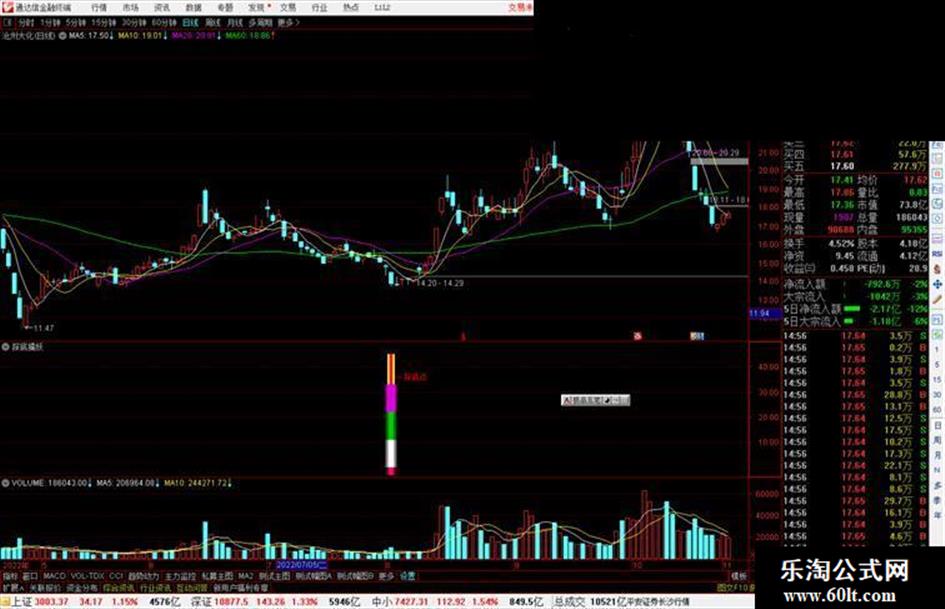Select the 周 shortcut in right toolbar
The width and height of the screenshot is (945, 609).
point(938,440)
